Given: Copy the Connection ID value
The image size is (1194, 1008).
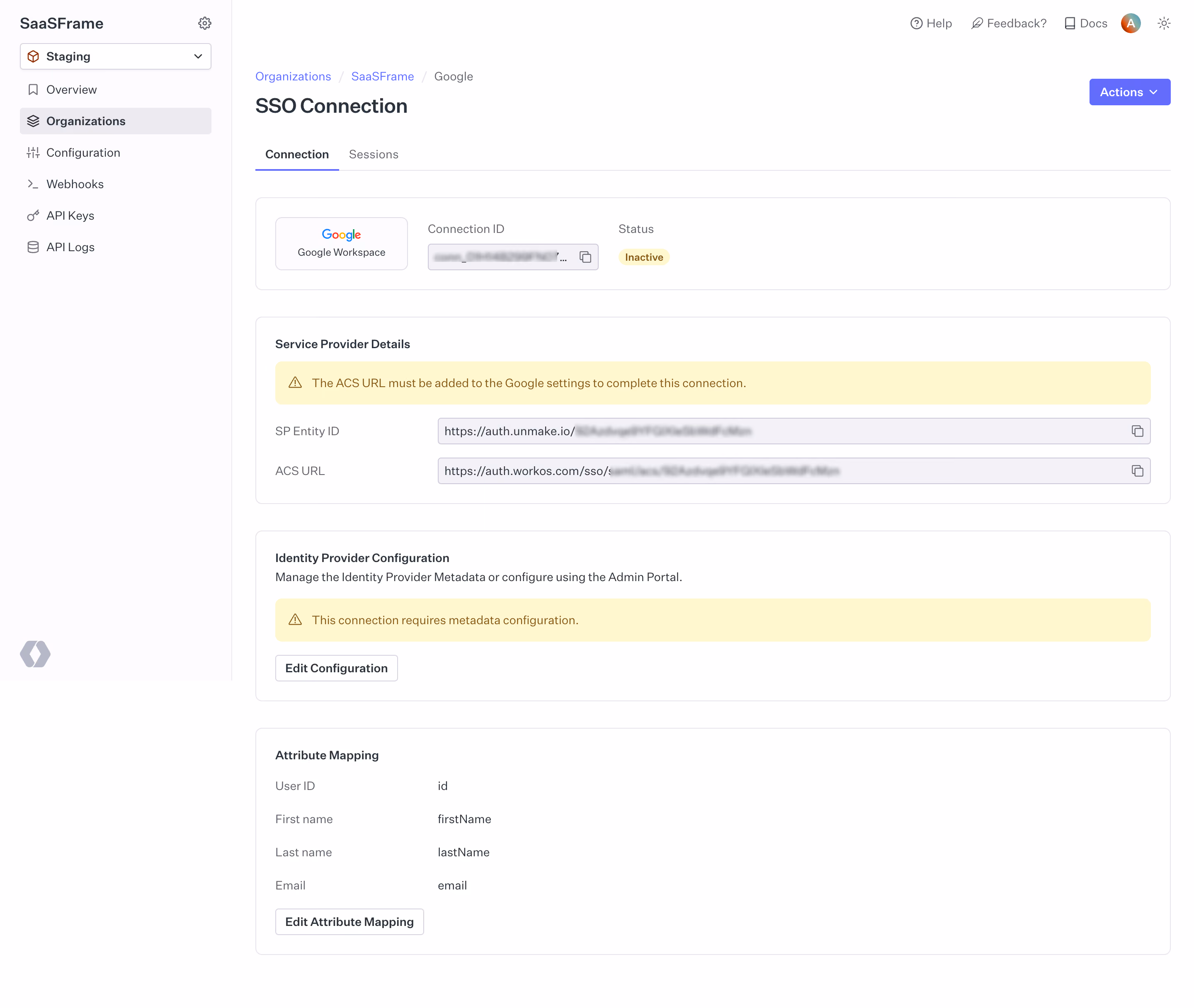Looking at the screenshot, I should click(x=585, y=257).
